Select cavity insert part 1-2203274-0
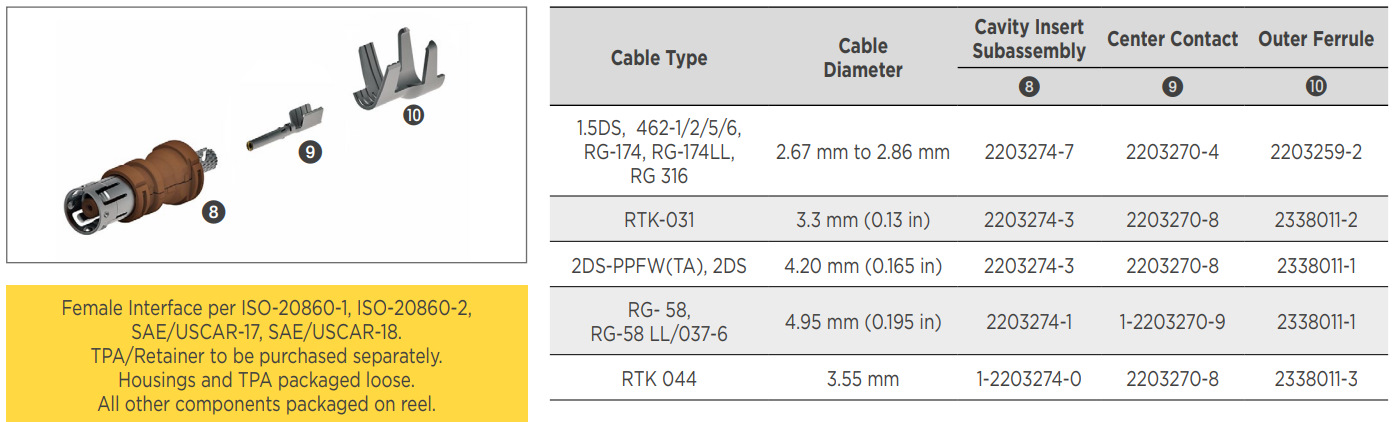 pos(1029,380)
